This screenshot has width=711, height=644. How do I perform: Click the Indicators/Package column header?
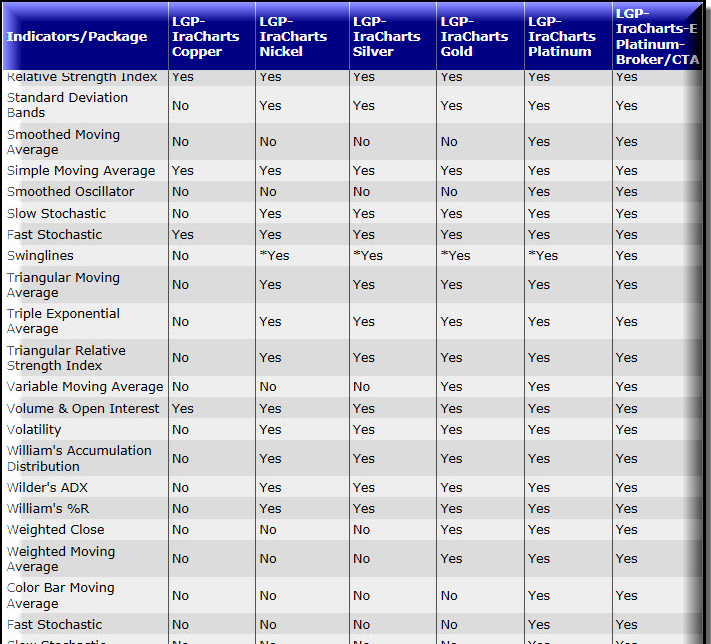[x=77, y=36]
